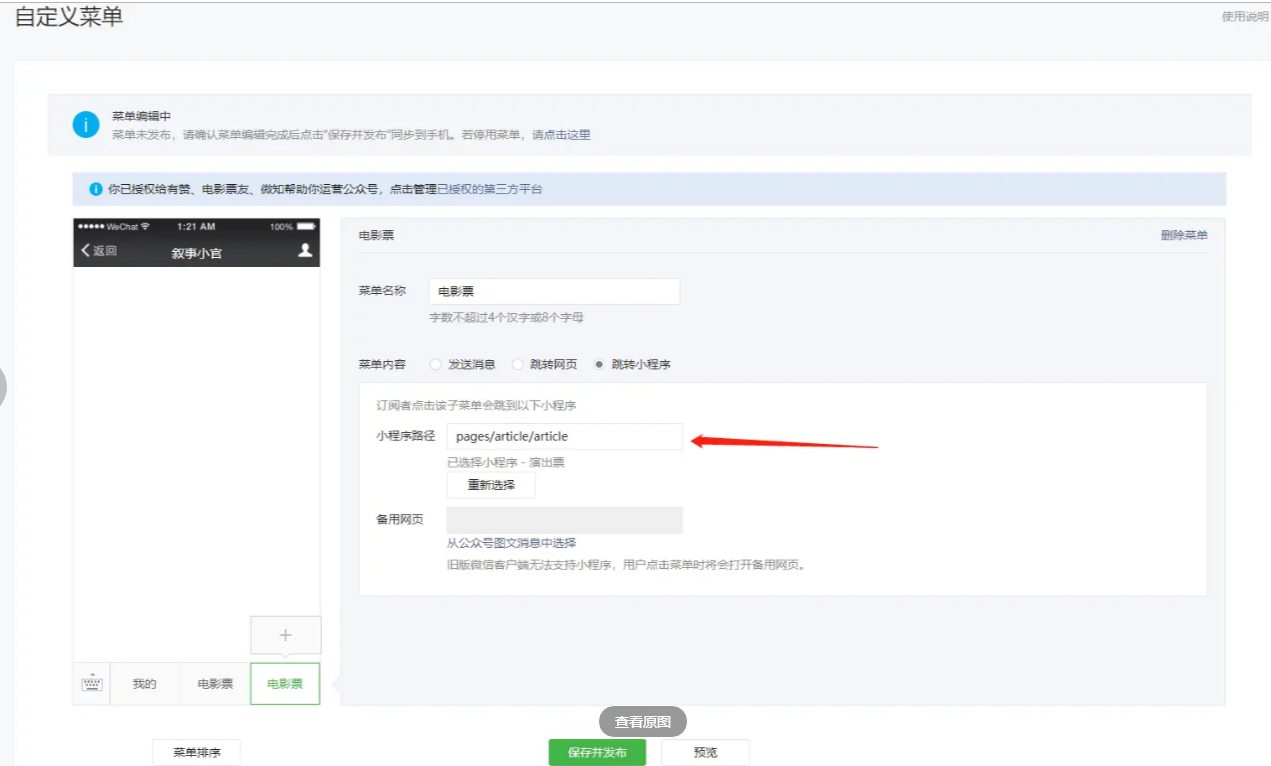Click the profile icon in phone header

[x=305, y=251]
